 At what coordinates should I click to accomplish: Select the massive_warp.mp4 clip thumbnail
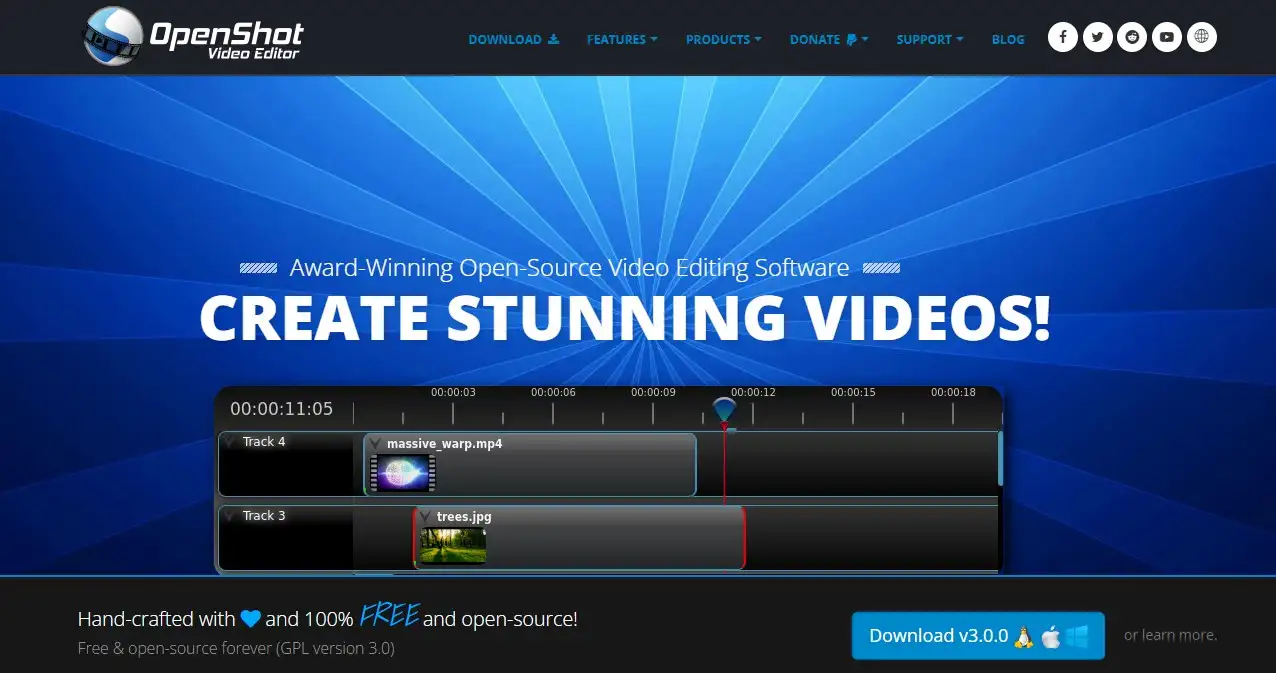coord(403,473)
